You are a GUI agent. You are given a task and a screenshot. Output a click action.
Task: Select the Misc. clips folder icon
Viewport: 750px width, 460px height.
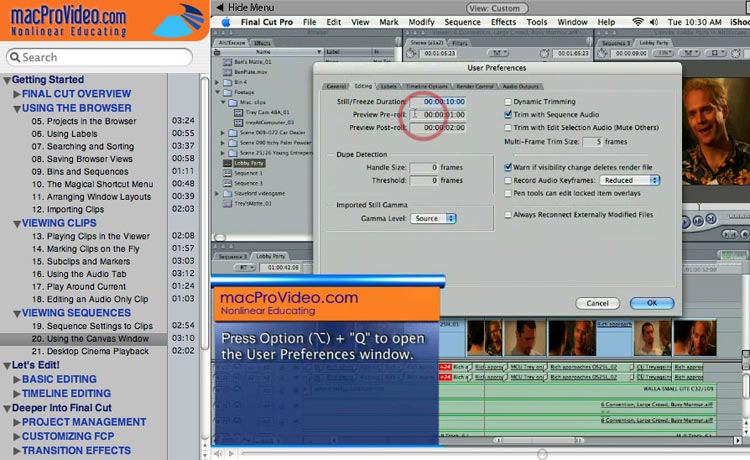[x=233, y=102]
